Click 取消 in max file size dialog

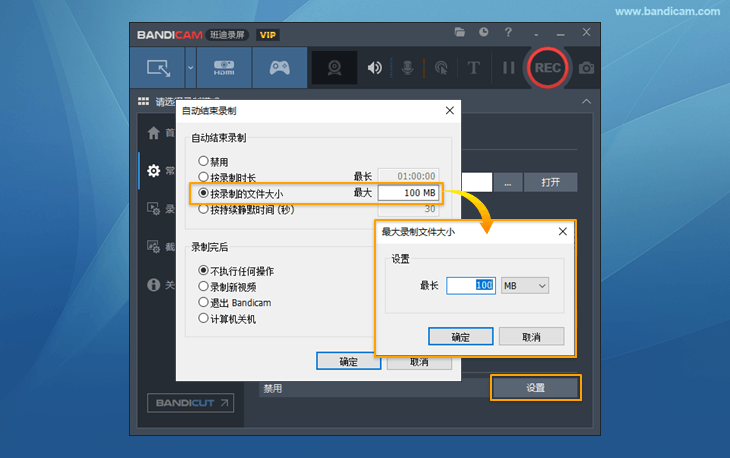click(x=531, y=337)
